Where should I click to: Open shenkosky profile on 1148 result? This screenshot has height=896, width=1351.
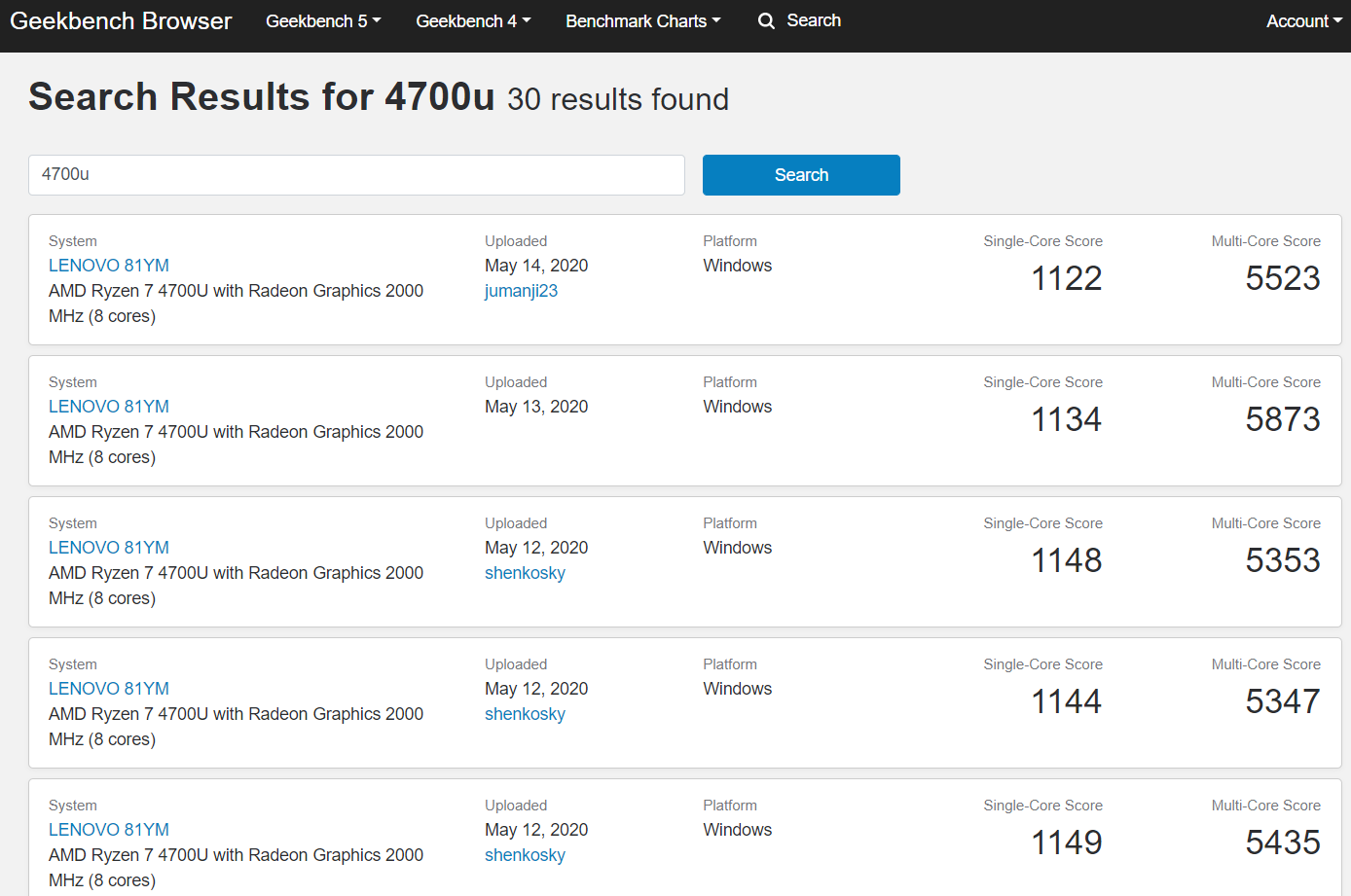click(525, 573)
